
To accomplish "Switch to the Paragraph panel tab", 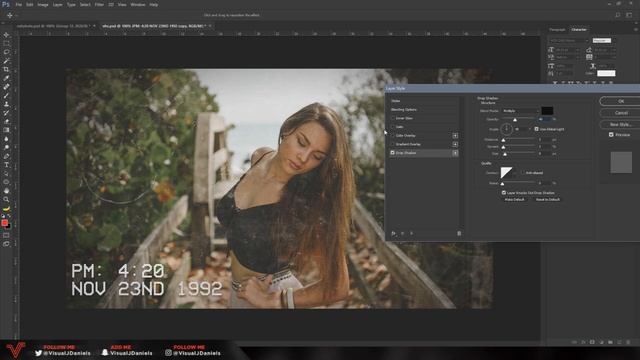I will 557,29.
